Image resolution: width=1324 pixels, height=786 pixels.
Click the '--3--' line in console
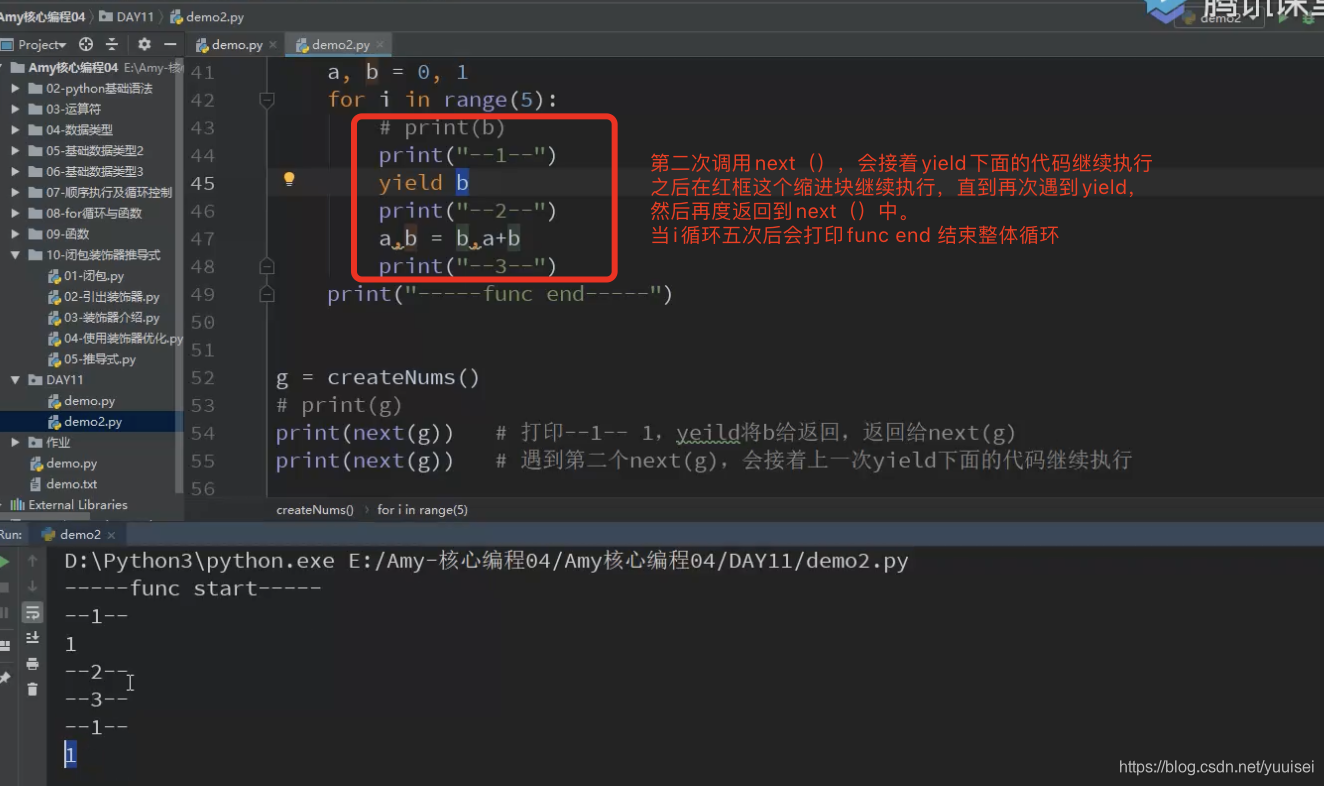point(96,700)
